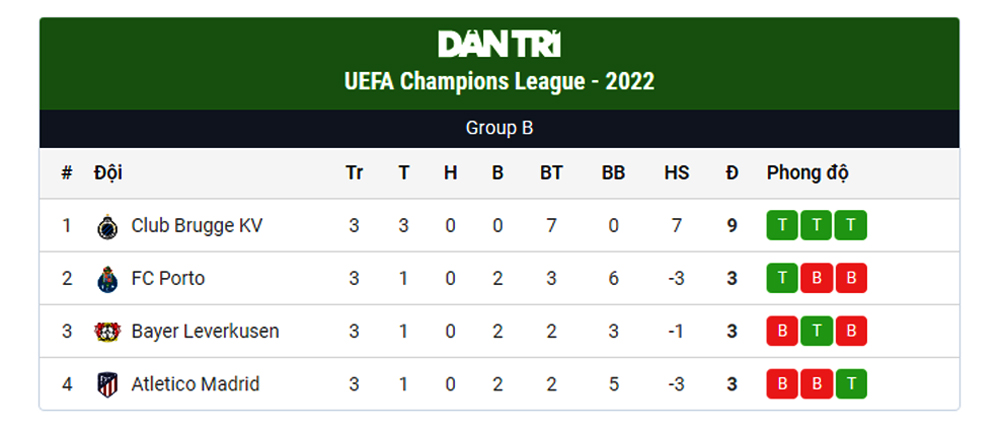Screen dimensions: 1000x430
Task: Open the Bayer Leverkusen team name
Action: [x=205, y=332]
